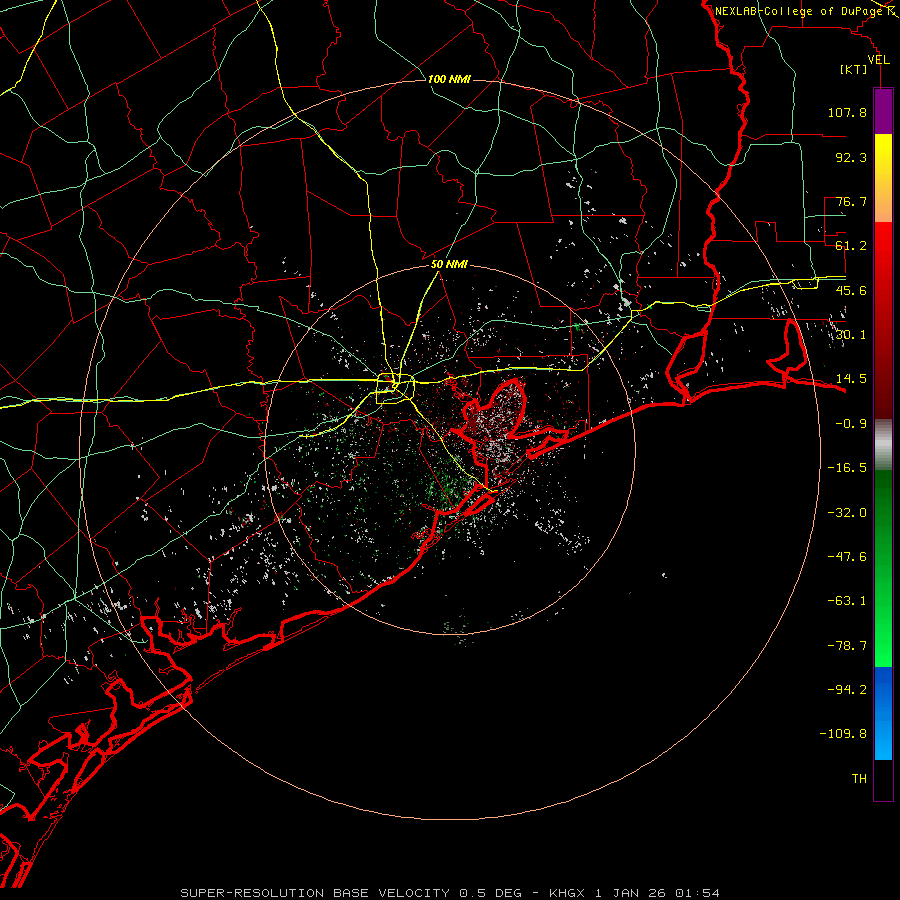
Task: Click the VEL legend title
Action: pos(878,60)
